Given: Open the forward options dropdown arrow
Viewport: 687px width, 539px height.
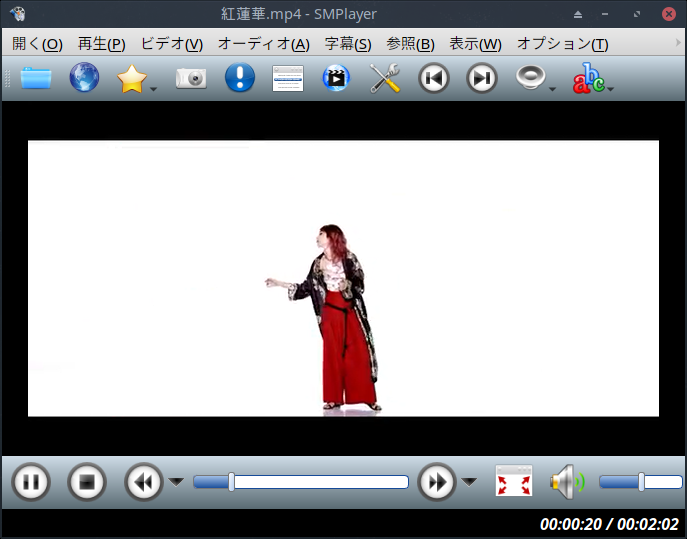Looking at the screenshot, I should point(469,482).
